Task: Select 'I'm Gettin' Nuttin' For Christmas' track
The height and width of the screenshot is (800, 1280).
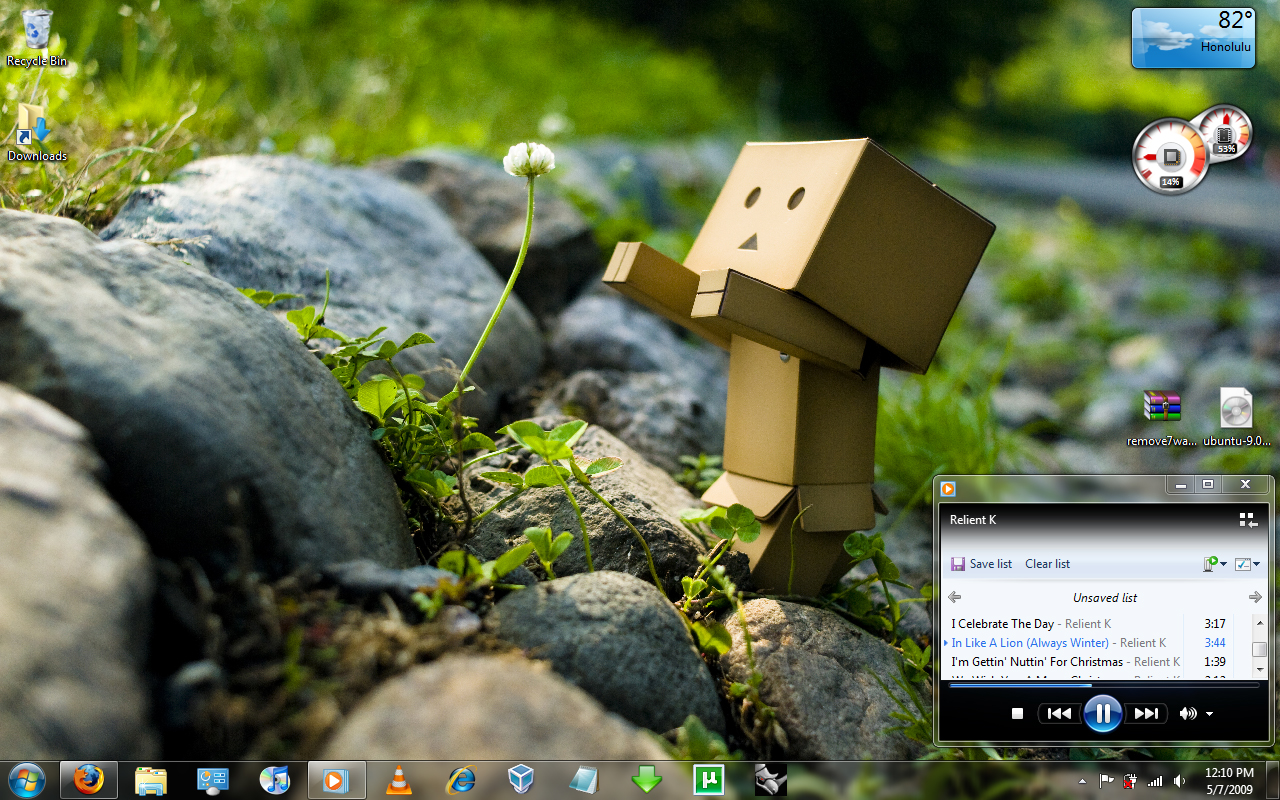Action: pos(1036,662)
